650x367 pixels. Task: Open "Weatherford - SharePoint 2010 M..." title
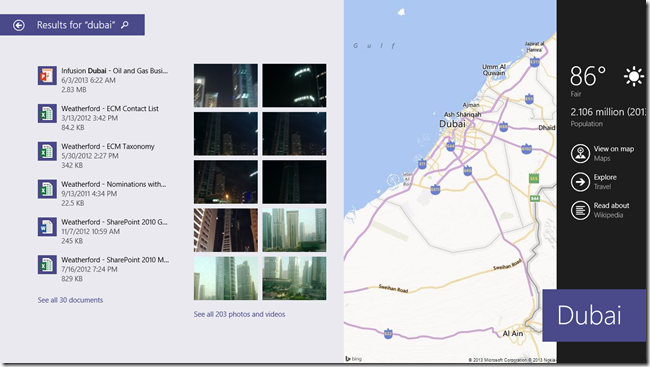(115, 260)
